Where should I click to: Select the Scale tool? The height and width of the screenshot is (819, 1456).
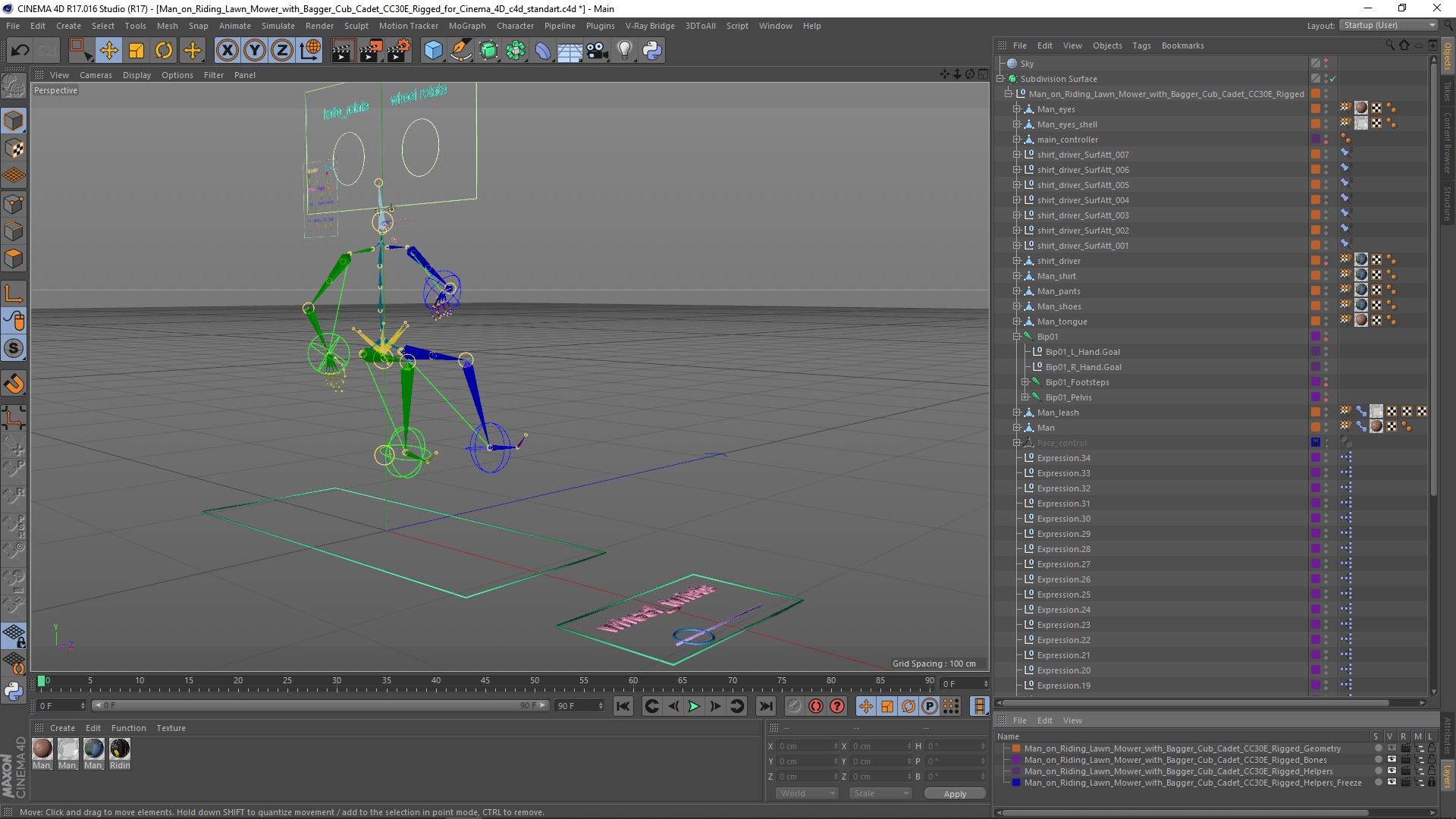point(136,51)
